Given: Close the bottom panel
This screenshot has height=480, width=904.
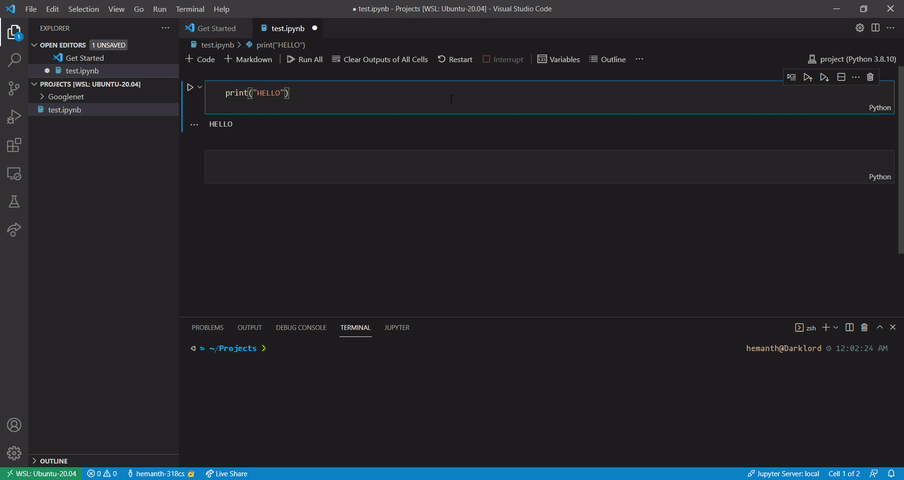Looking at the screenshot, I should point(892,327).
